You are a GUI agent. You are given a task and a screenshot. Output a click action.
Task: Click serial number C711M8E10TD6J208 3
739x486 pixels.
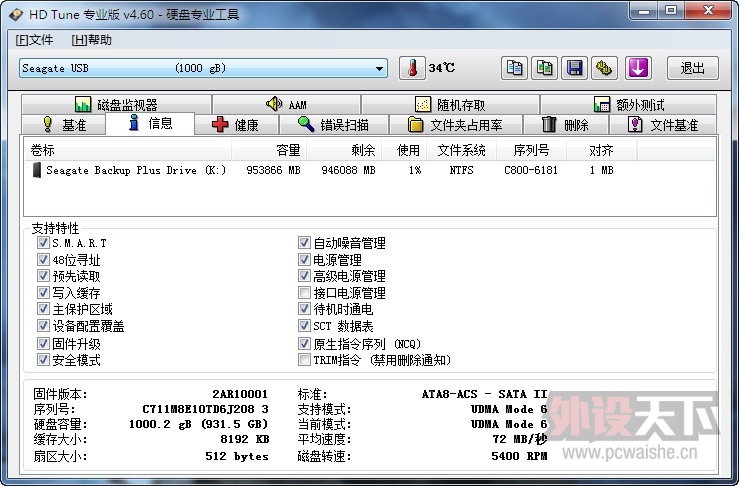tap(205, 409)
